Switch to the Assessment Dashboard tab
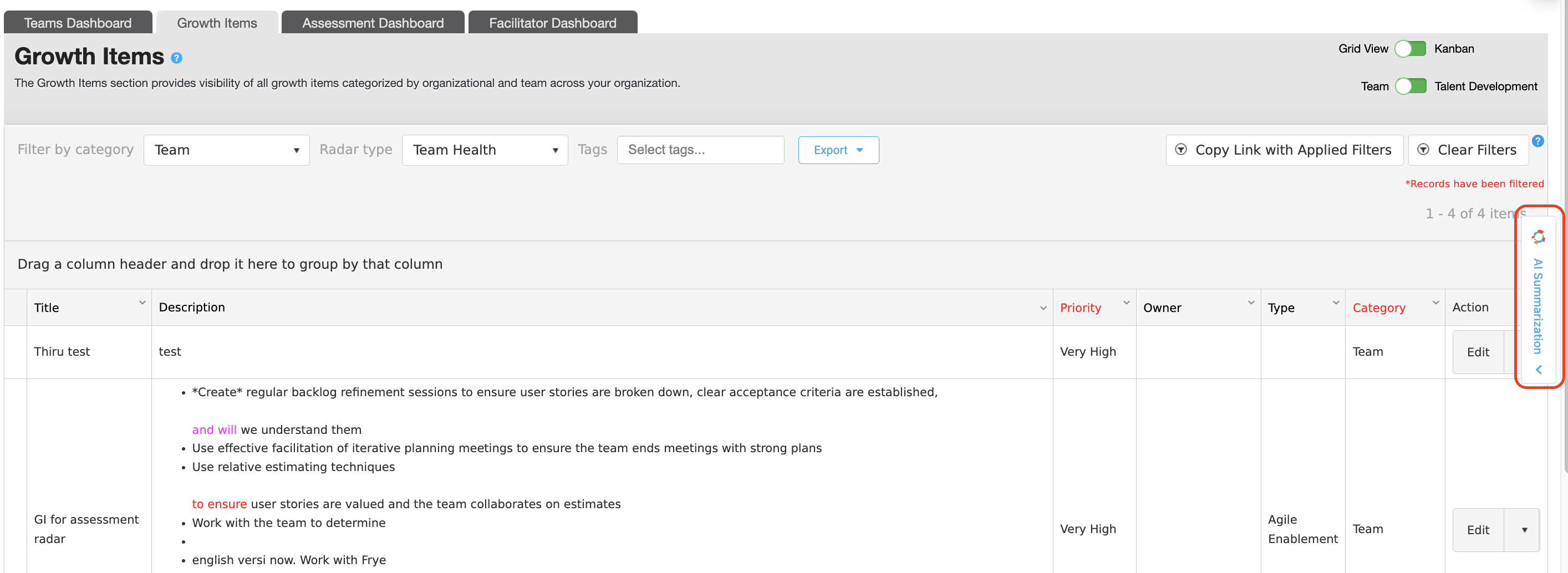 (x=373, y=23)
